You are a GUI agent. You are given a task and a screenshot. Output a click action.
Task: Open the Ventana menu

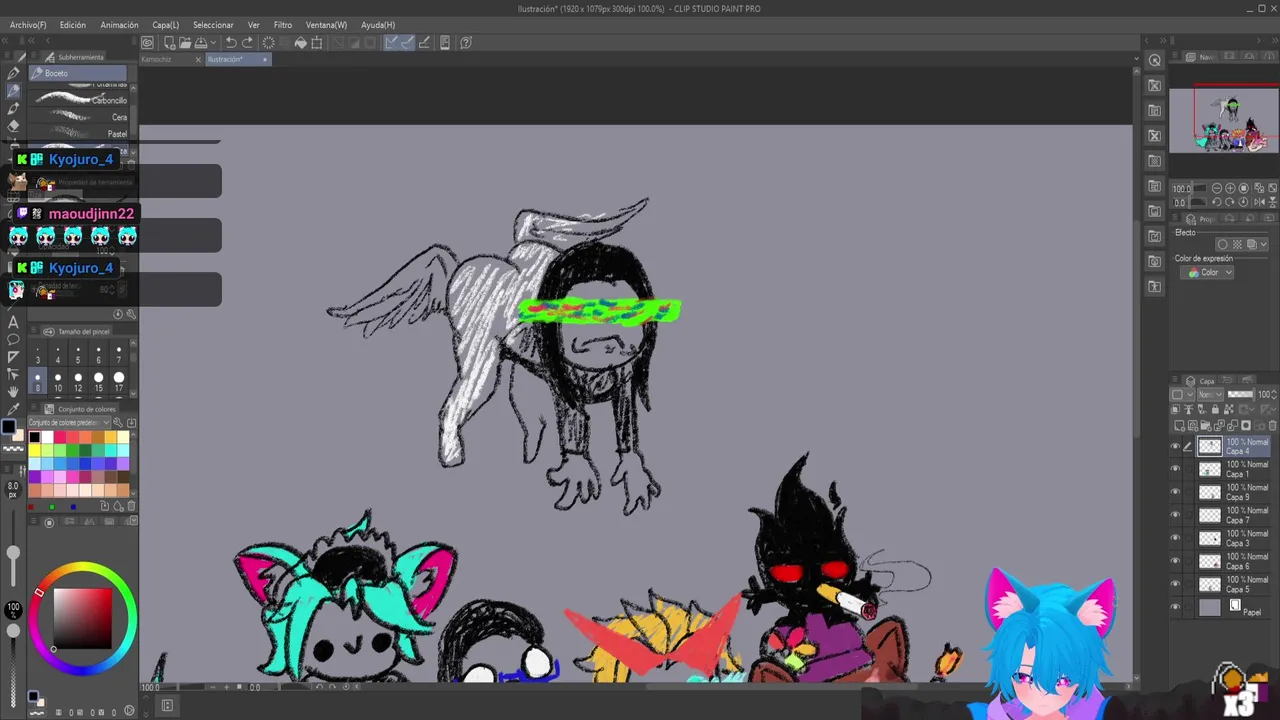coord(327,25)
